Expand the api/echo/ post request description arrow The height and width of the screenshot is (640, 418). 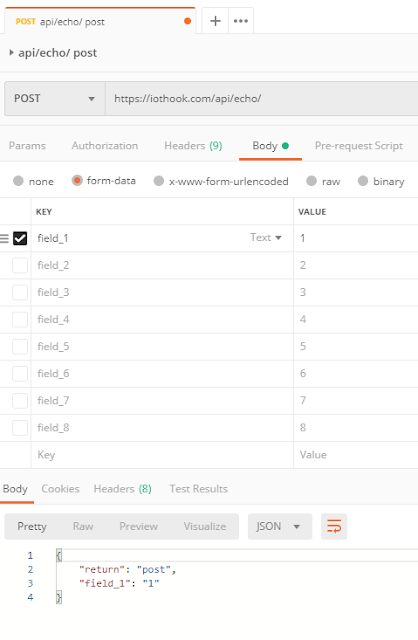tap(11, 53)
